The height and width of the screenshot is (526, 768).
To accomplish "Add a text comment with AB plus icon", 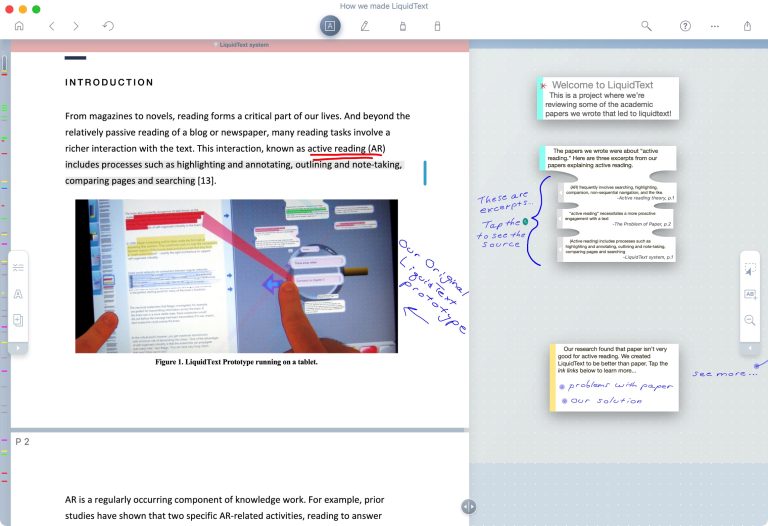I will coord(750,294).
